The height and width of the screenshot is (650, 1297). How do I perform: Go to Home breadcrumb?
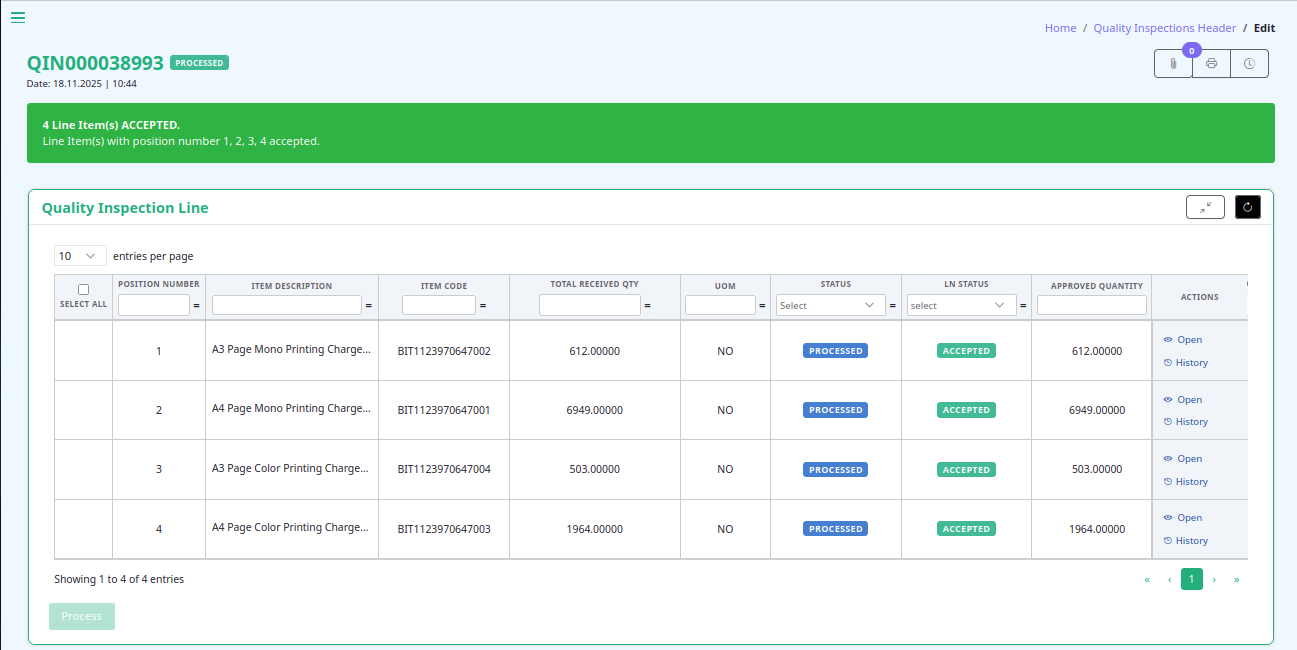pyautogui.click(x=1060, y=28)
